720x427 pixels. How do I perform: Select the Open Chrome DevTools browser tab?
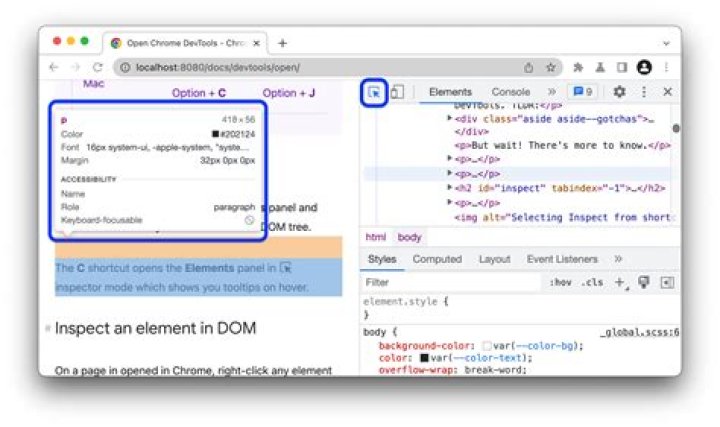pos(186,43)
